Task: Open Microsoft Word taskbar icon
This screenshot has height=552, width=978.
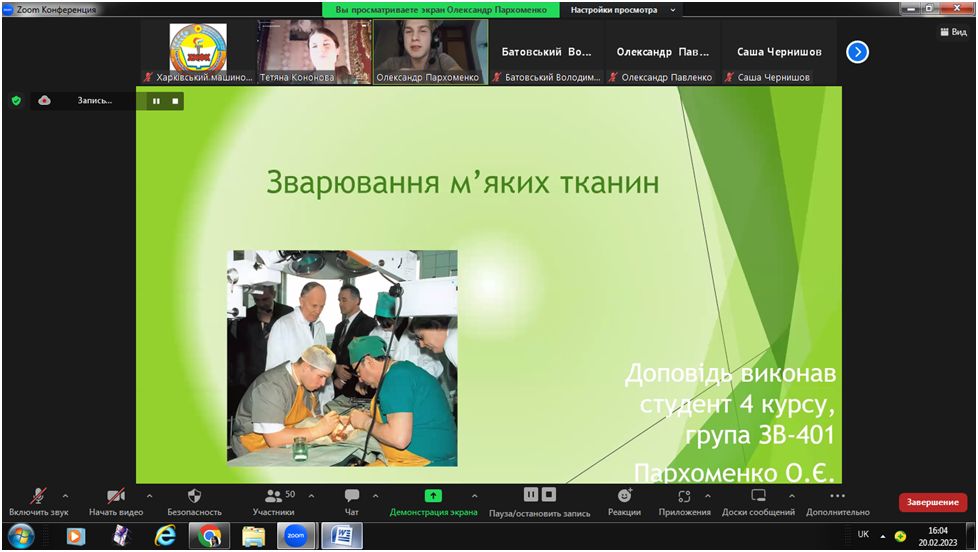Action: click(x=342, y=536)
